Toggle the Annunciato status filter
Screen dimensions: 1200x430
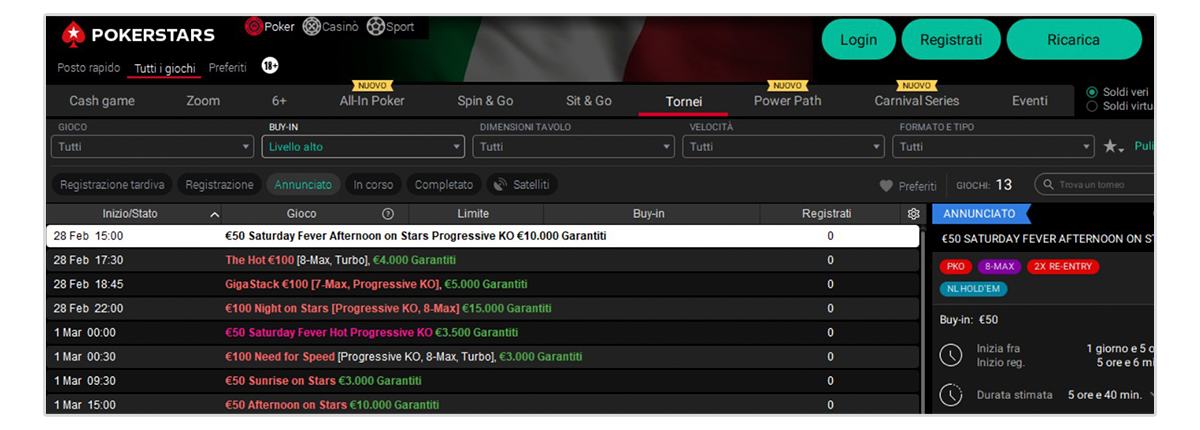pyautogui.click(x=303, y=185)
